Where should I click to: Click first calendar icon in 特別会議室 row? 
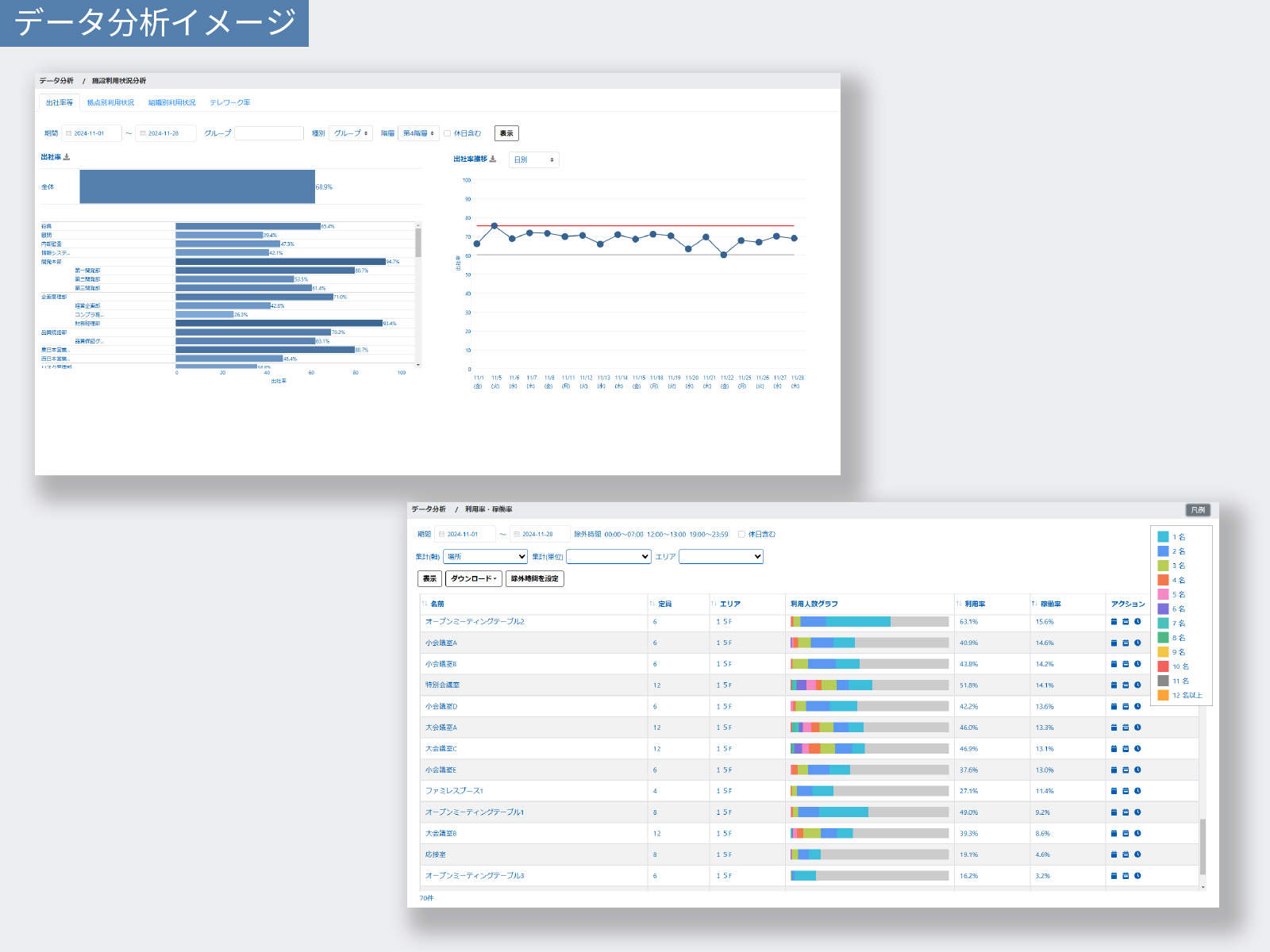pos(1114,685)
